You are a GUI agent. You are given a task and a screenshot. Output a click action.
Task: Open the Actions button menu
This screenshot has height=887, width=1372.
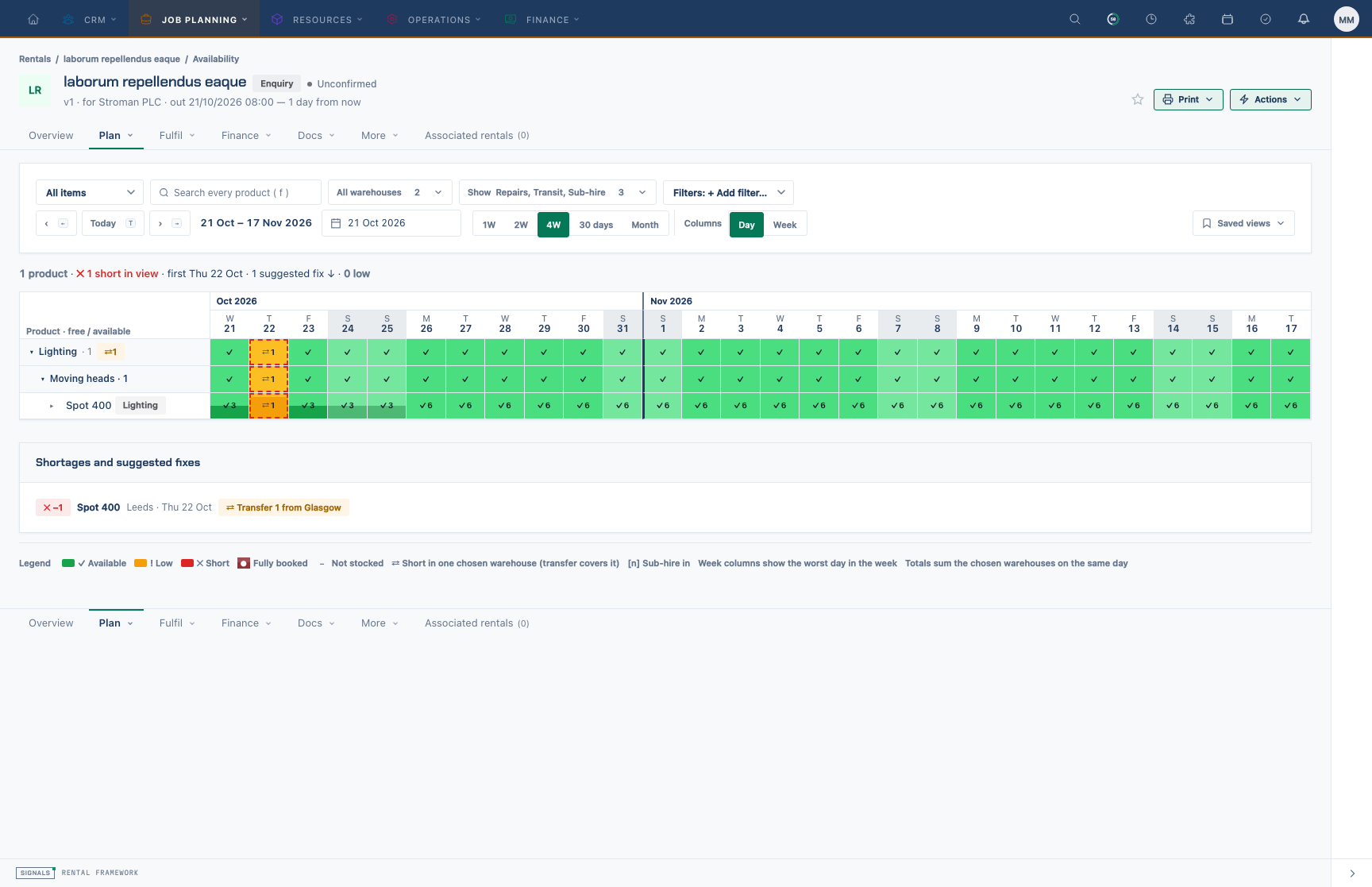1270,99
